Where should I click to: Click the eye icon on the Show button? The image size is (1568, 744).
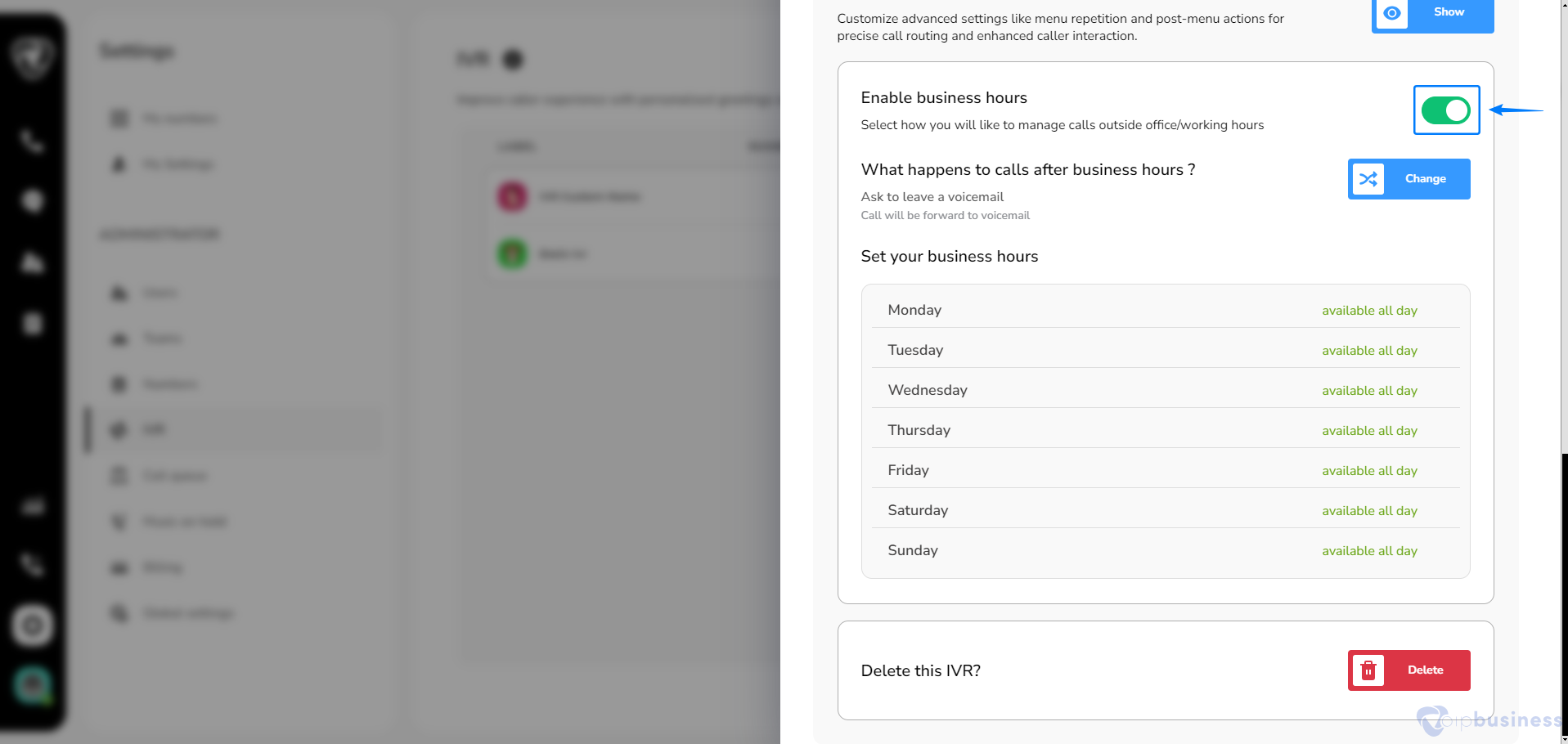1391,13
